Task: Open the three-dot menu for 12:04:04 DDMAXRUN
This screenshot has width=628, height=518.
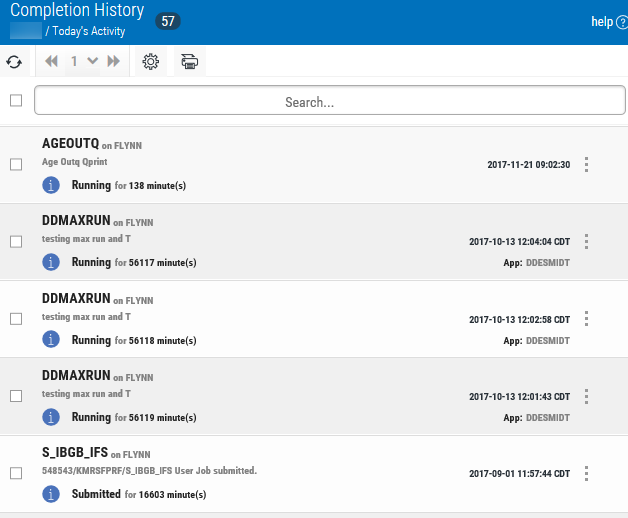Action: [x=587, y=241]
